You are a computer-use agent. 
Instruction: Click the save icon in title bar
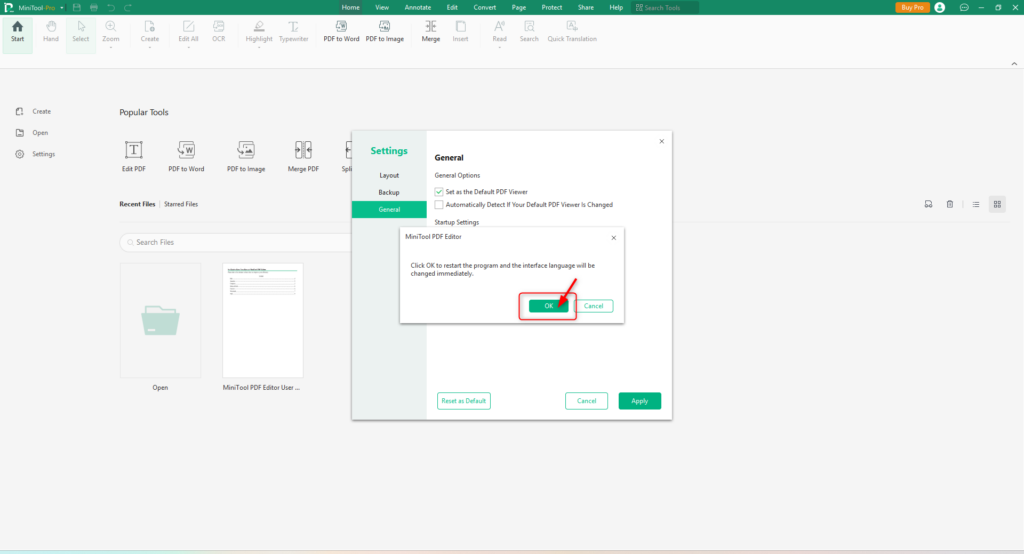click(x=76, y=7)
